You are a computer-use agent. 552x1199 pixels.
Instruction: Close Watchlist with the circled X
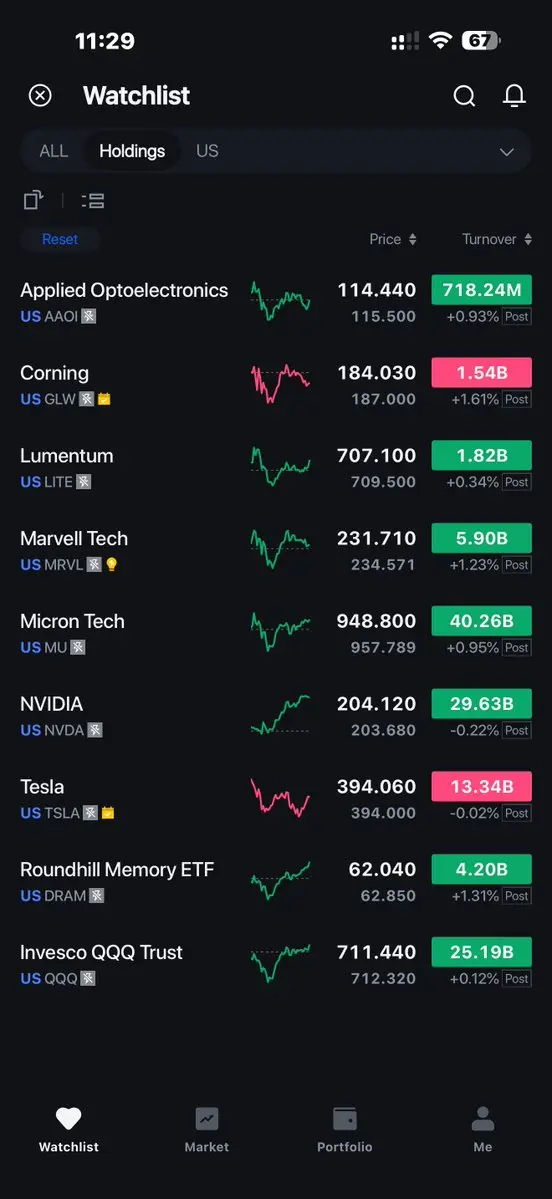pyautogui.click(x=40, y=96)
